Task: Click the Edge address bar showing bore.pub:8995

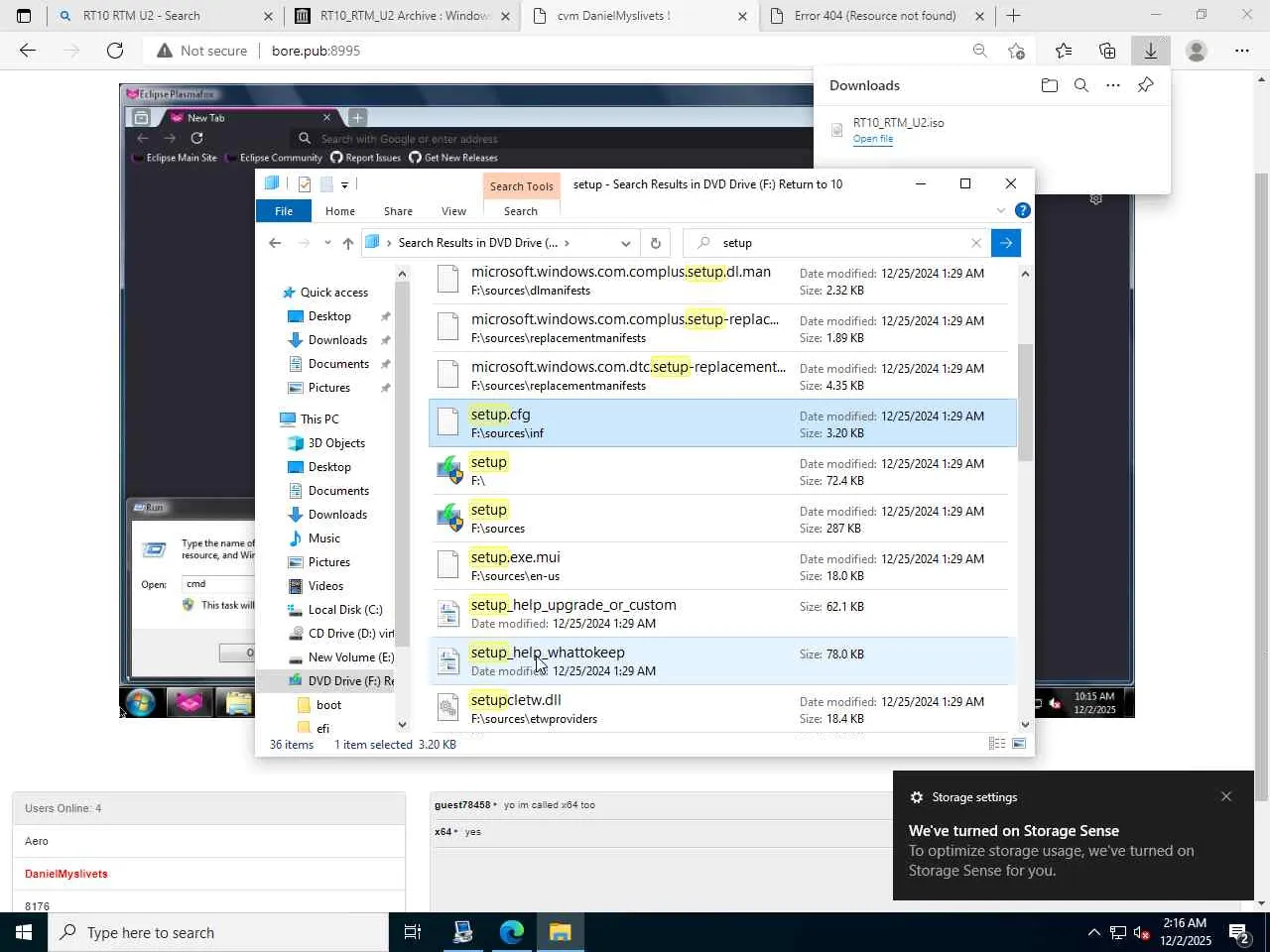Action: pos(556,51)
